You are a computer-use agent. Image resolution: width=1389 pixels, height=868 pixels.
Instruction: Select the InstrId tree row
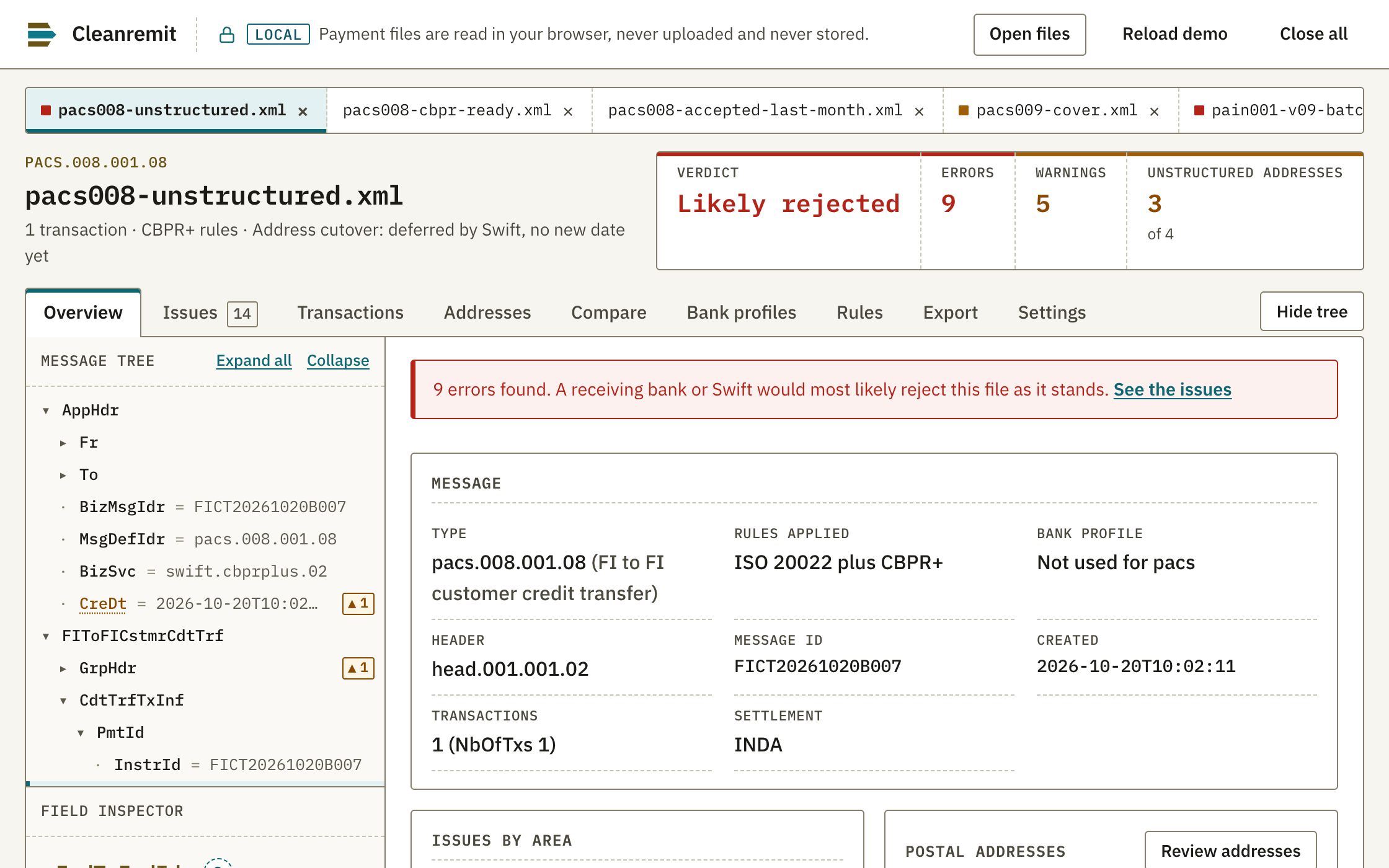205,765
